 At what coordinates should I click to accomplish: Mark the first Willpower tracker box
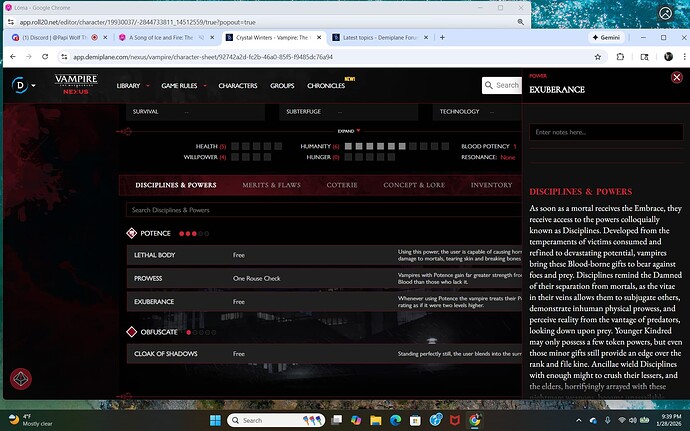coord(235,157)
